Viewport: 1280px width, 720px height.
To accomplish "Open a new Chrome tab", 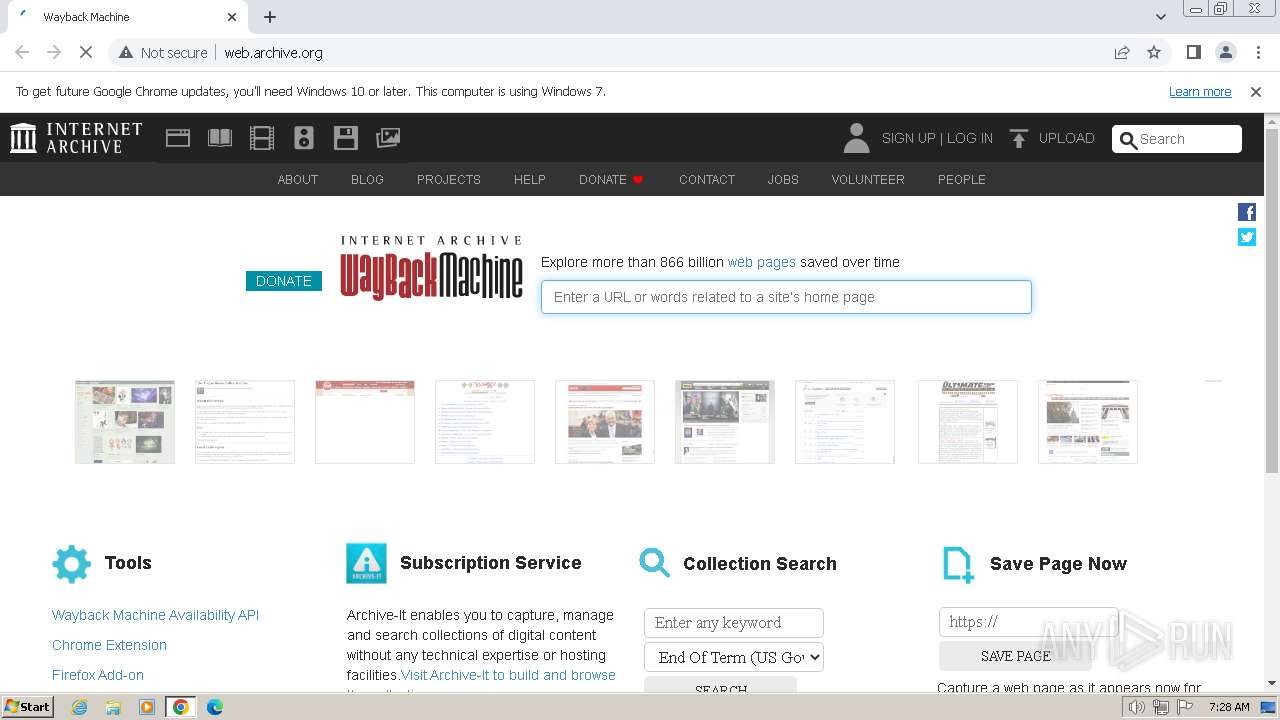I will click(270, 17).
